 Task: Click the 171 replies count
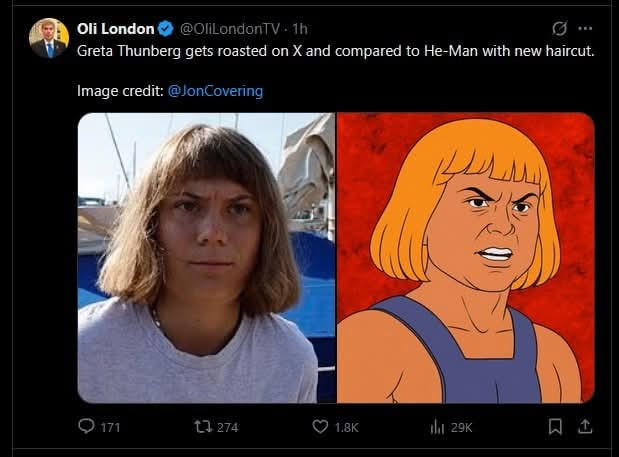110,427
